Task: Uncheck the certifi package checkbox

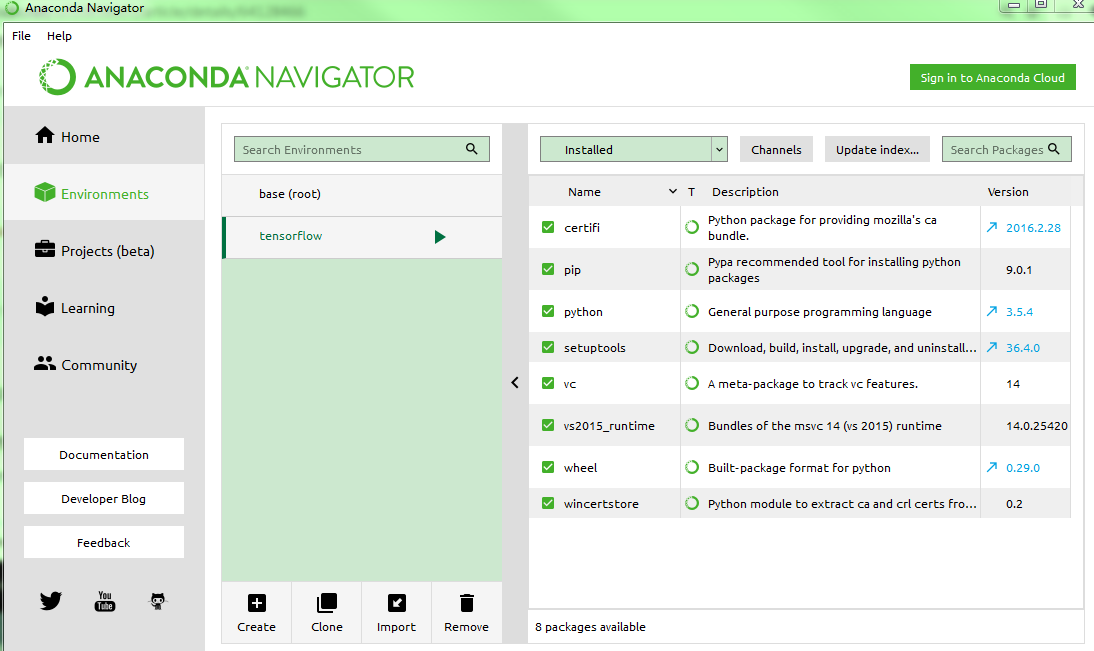Action: tap(548, 227)
